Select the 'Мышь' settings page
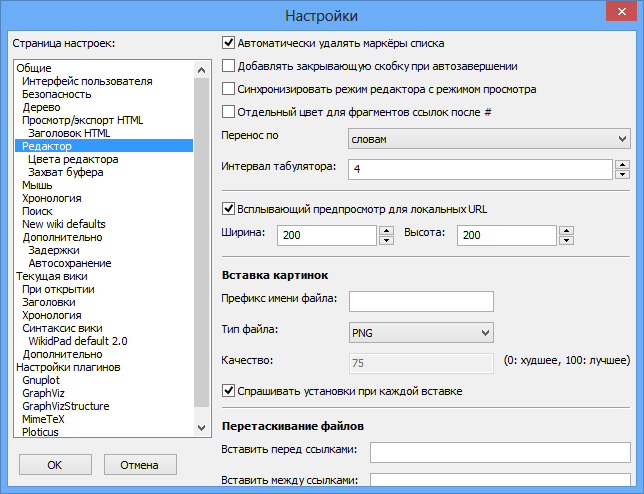Viewport: 644px width, 494px height. tap(37, 185)
